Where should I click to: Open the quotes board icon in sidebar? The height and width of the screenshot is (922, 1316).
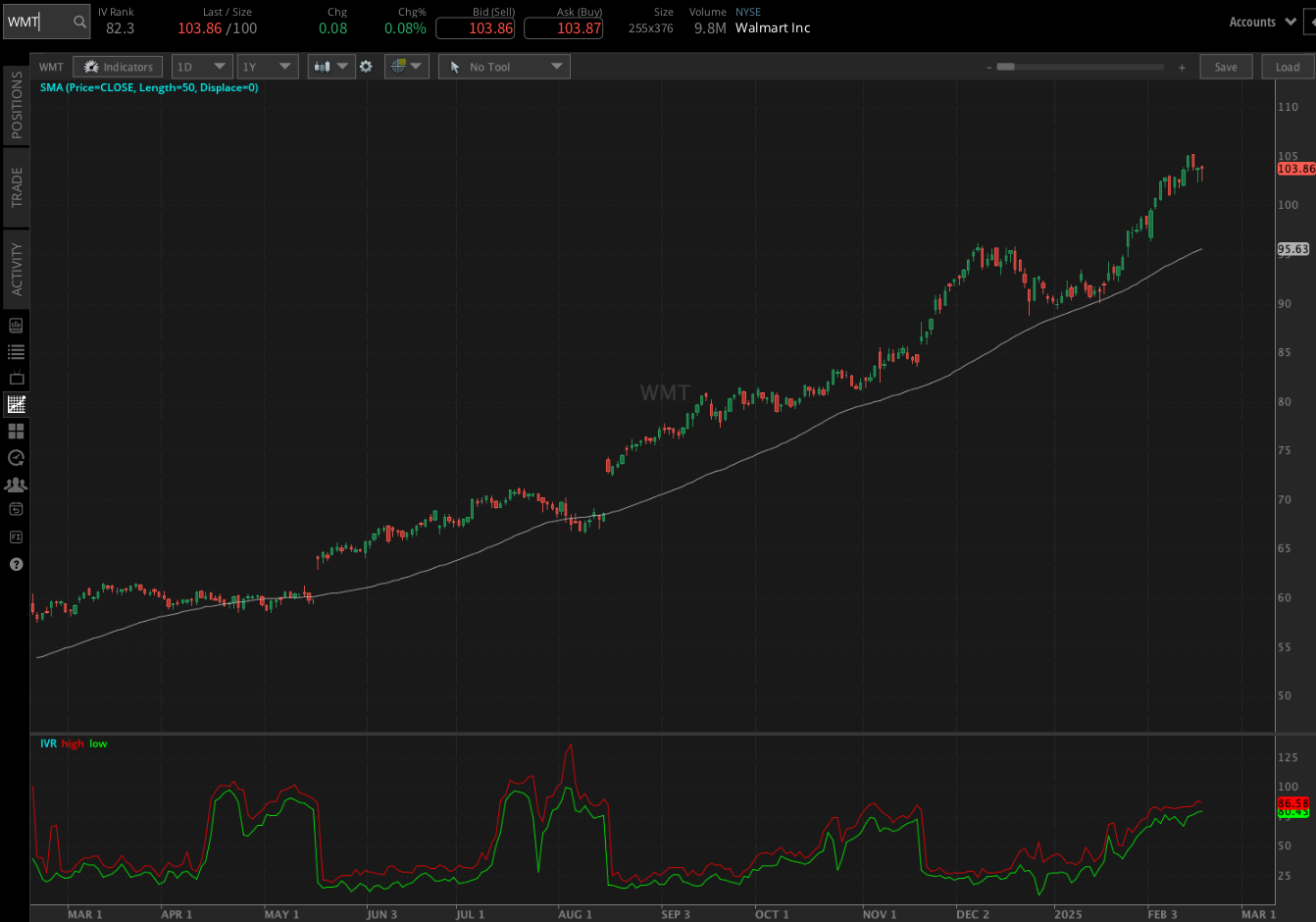[16, 326]
